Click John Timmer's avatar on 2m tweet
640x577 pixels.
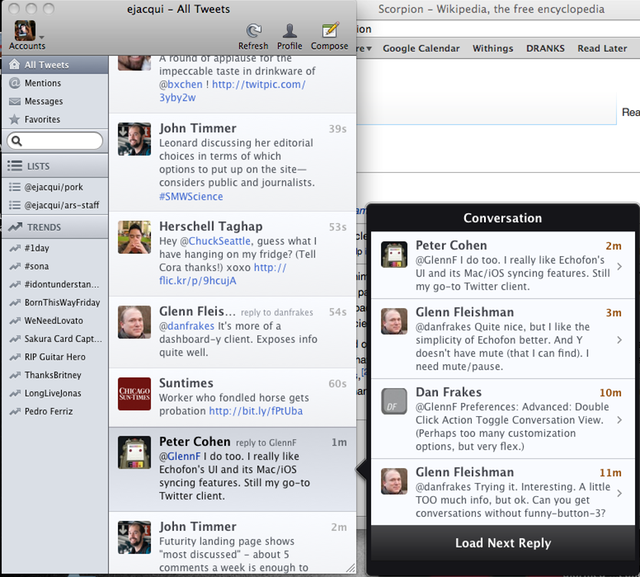click(x=134, y=537)
